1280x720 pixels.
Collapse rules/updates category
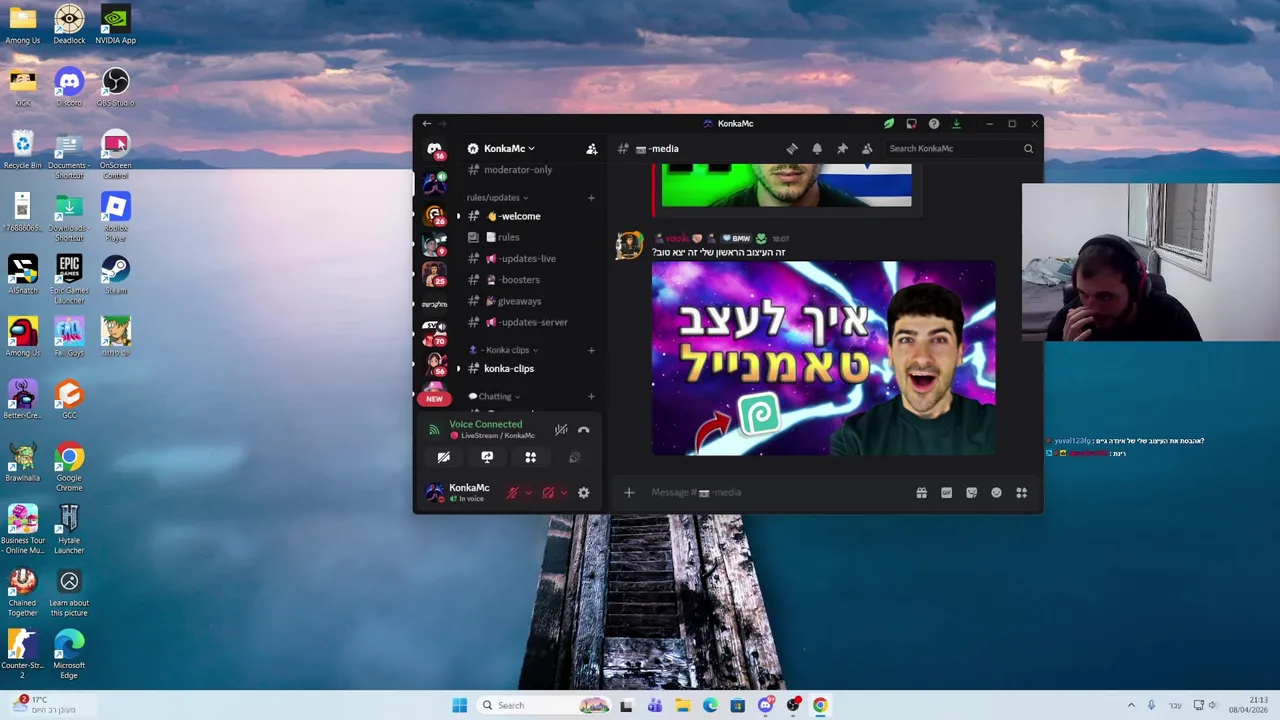497,197
